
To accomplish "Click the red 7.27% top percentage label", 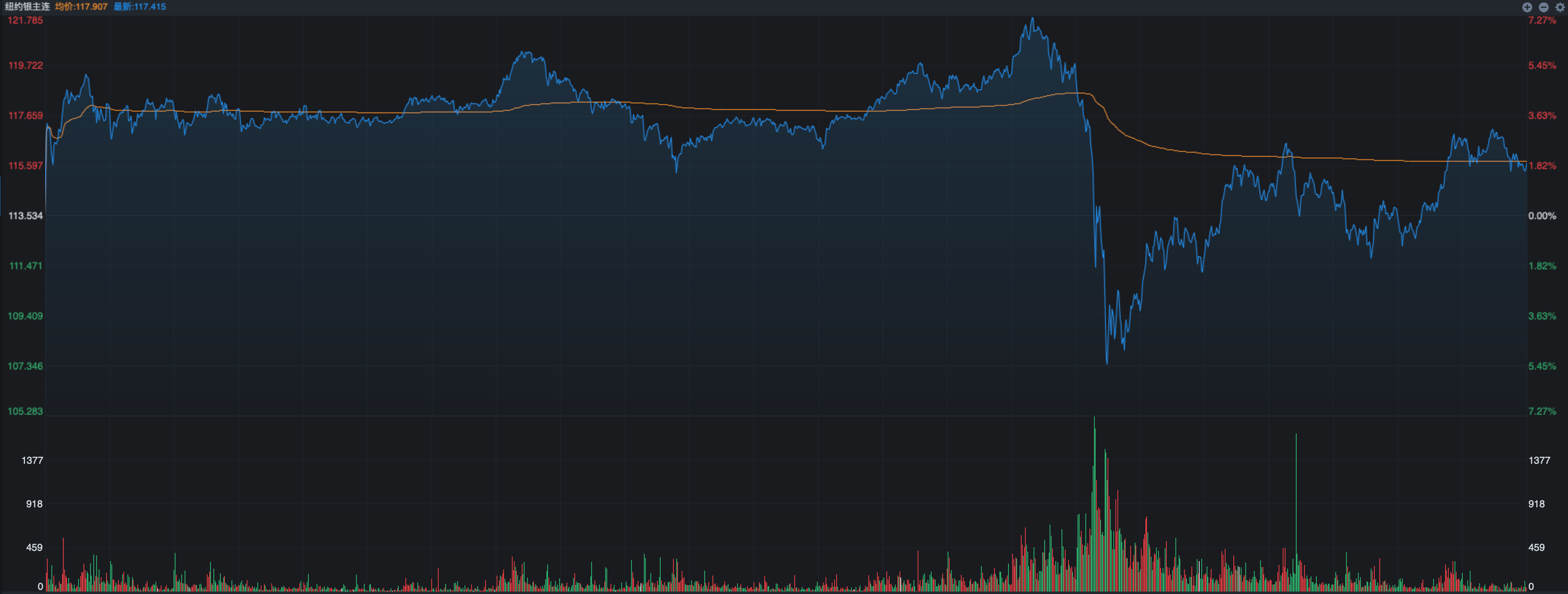I will [1542, 21].
